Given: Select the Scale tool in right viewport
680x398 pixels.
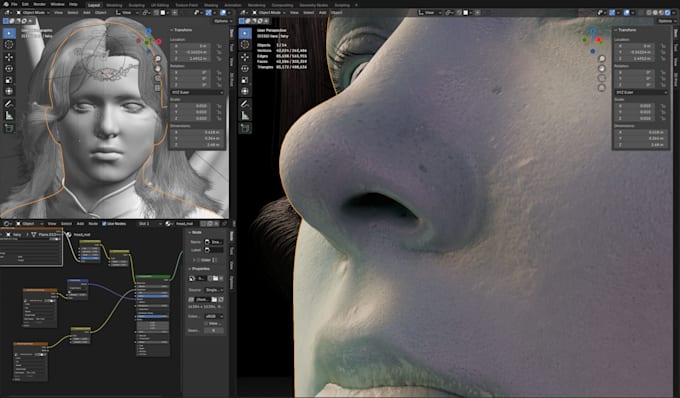Looking at the screenshot, I should (x=245, y=80).
